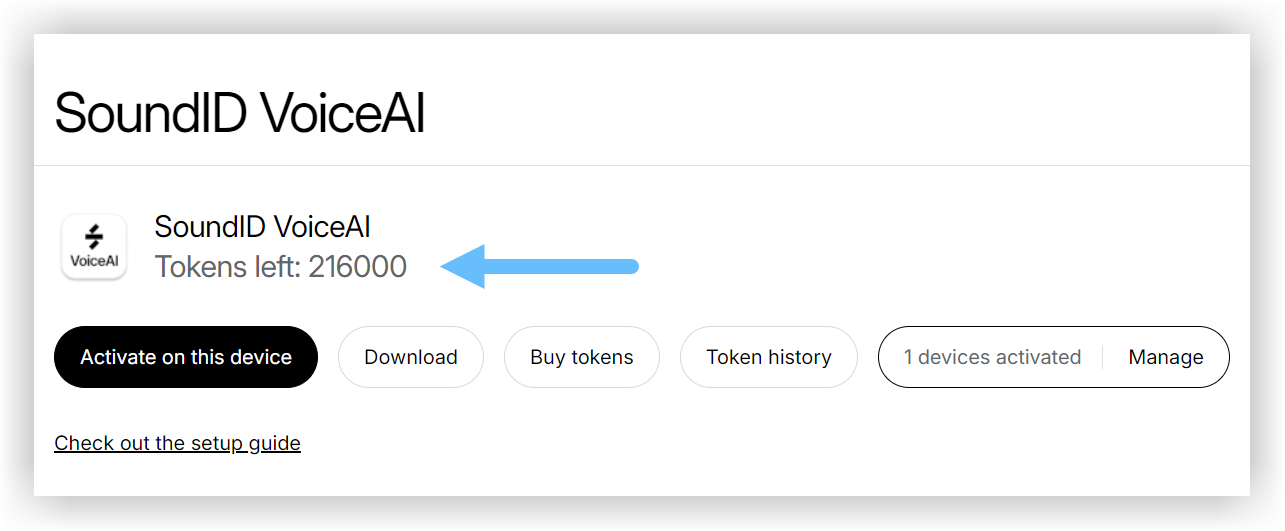Buy more tokens
This screenshot has width=1285, height=531.
point(582,357)
